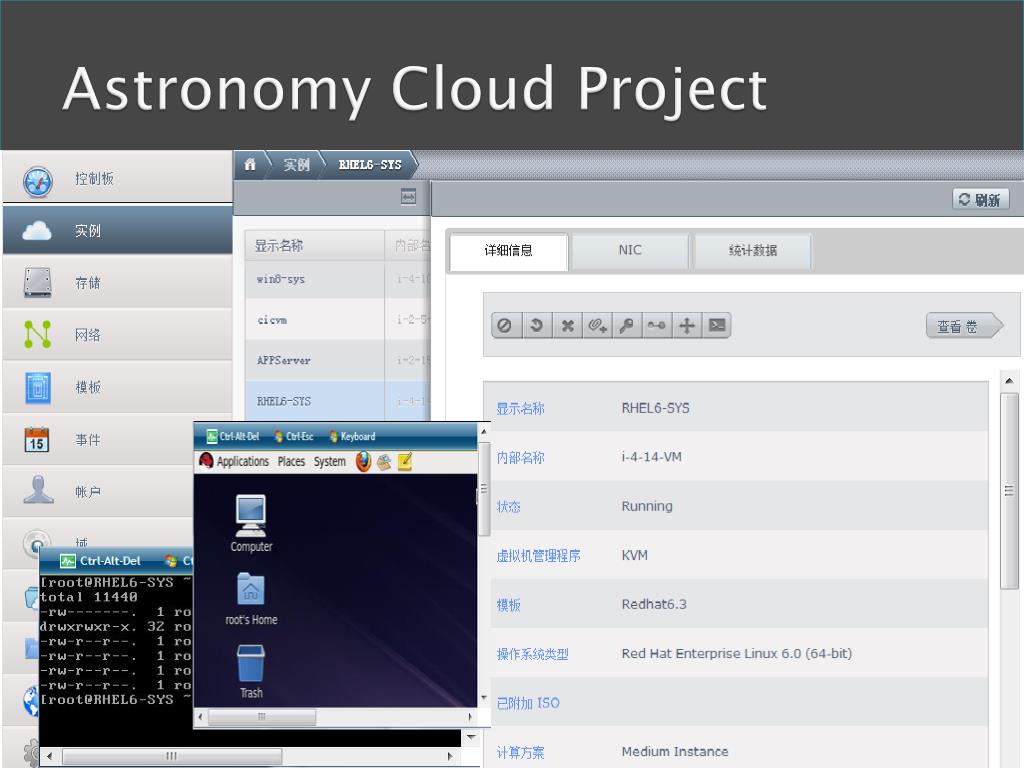The width and height of the screenshot is (1024, 768).
Task: Switch to the 详细信息 tab
Action: [508, 251]
